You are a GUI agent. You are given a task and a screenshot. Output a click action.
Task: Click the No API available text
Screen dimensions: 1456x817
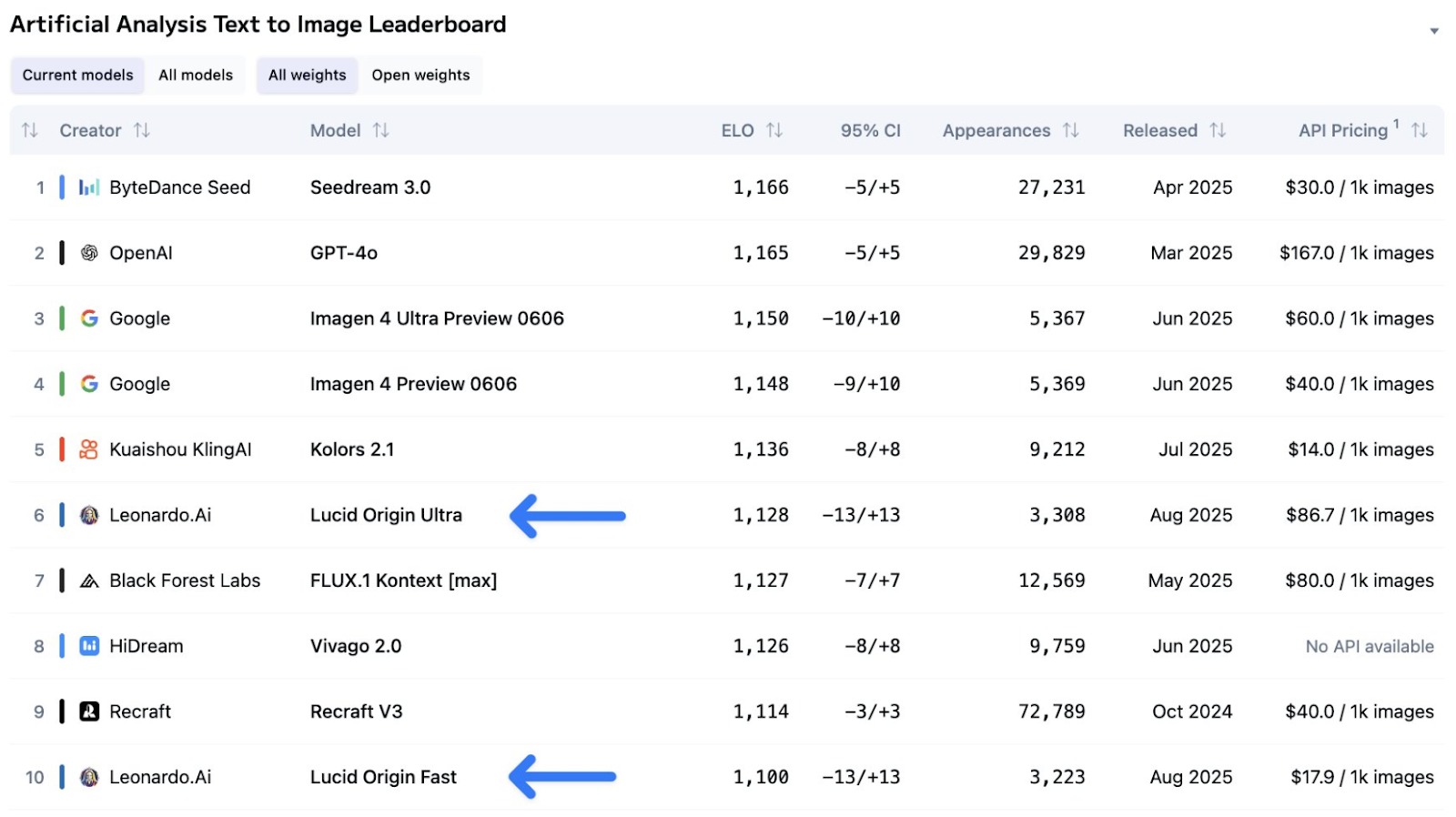point(1370,646)
